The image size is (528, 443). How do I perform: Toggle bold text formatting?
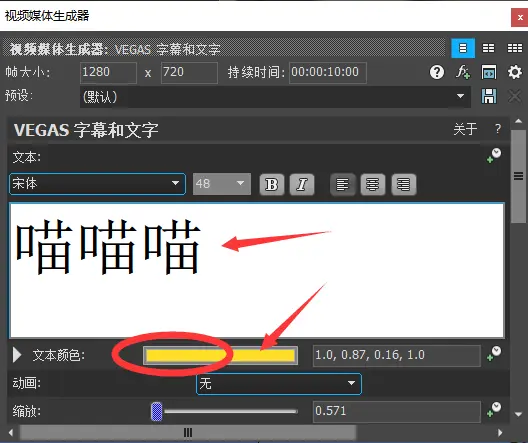272,184
